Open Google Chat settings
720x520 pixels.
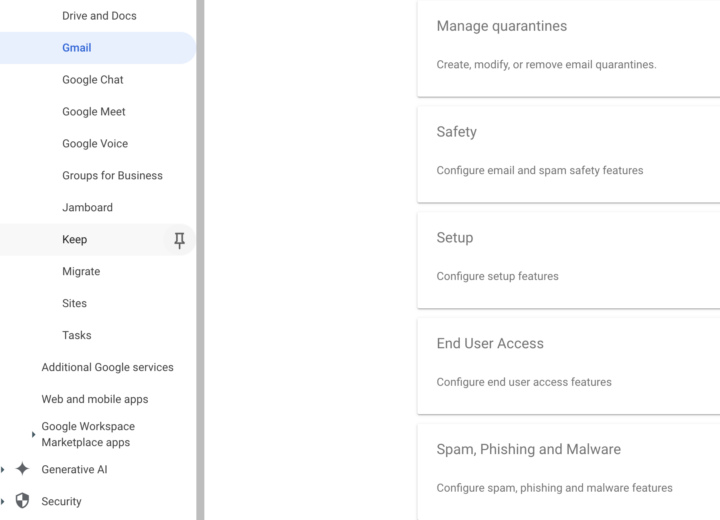point(93,80)
